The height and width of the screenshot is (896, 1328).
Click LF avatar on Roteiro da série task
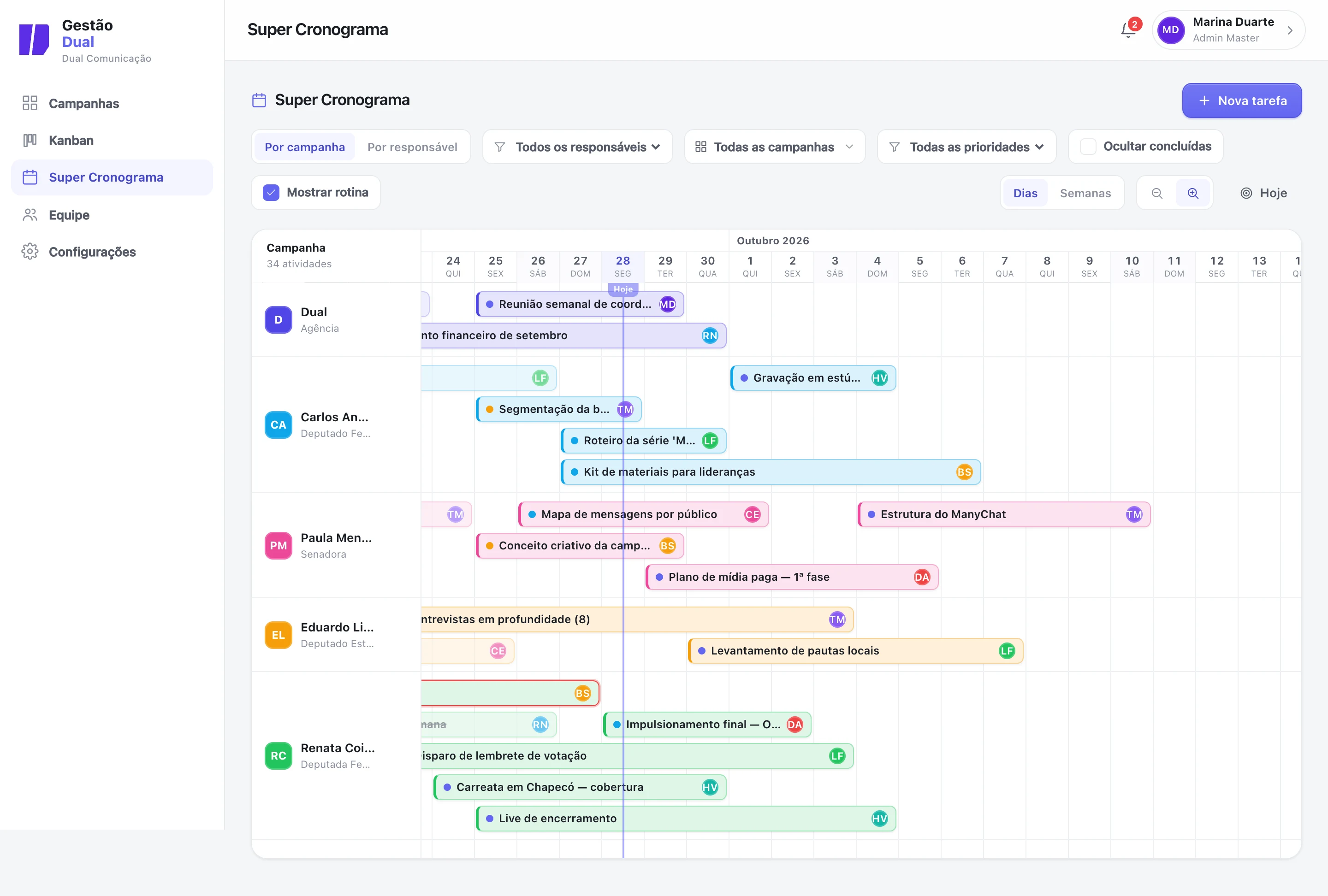(x=710, y=441)
